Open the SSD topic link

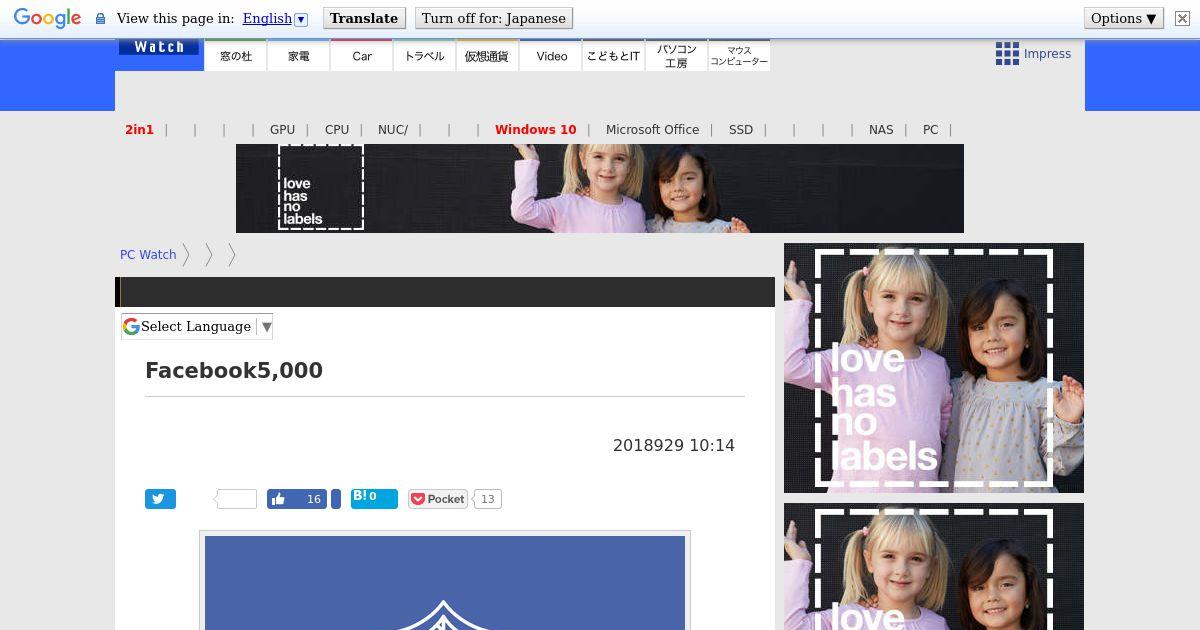click(x=741, y=129)
